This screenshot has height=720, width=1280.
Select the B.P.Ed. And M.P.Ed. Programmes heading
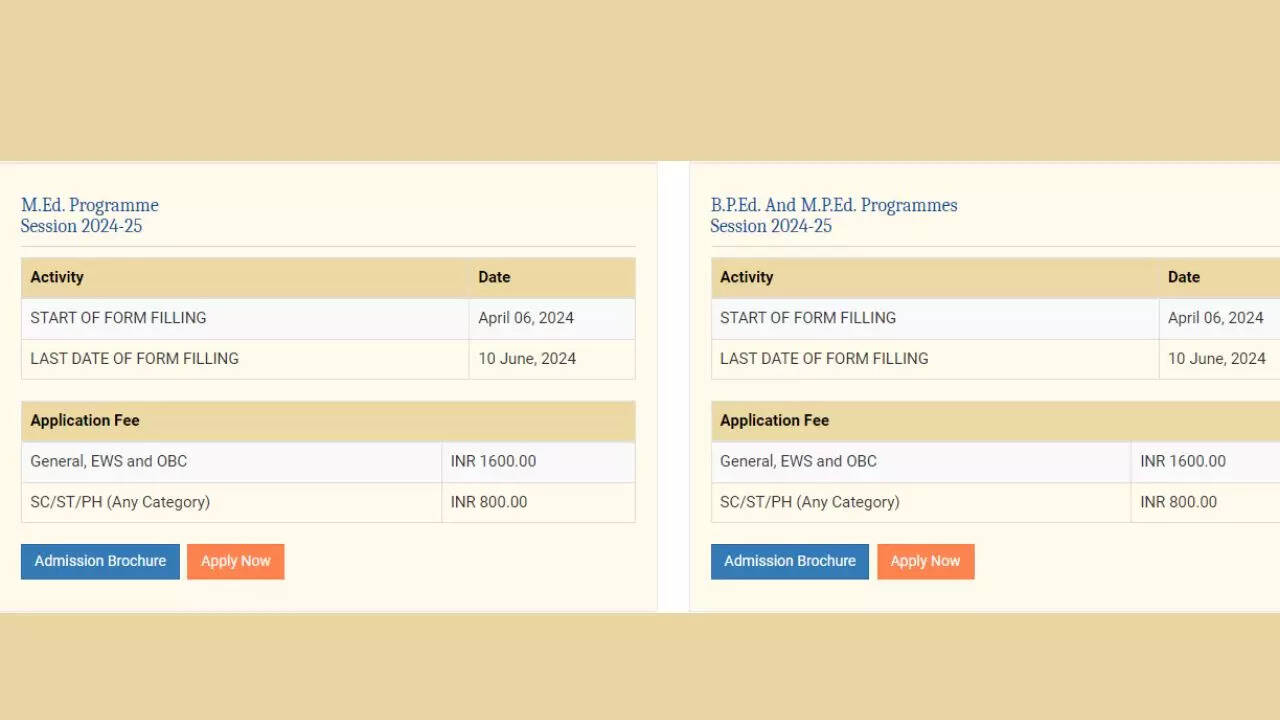coord(833,205)
